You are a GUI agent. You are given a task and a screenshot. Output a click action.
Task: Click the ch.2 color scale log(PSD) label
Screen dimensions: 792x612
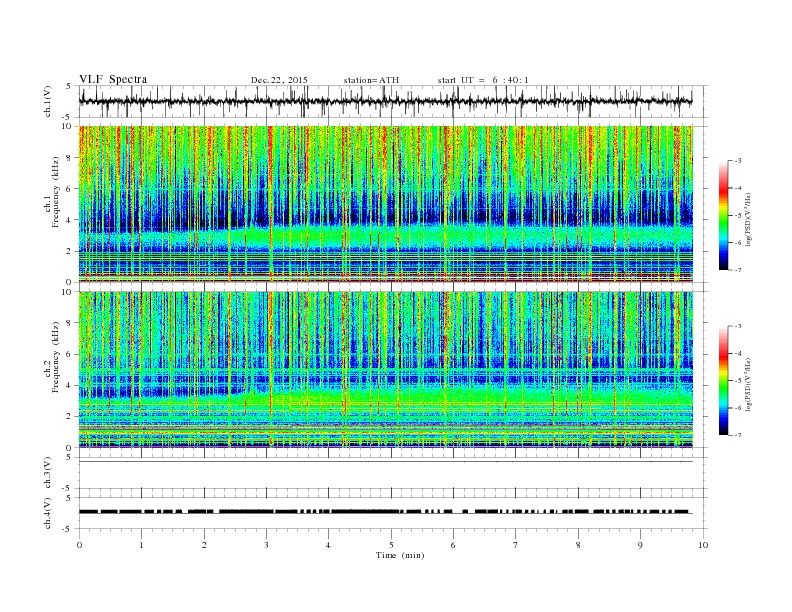pos(749,384)
